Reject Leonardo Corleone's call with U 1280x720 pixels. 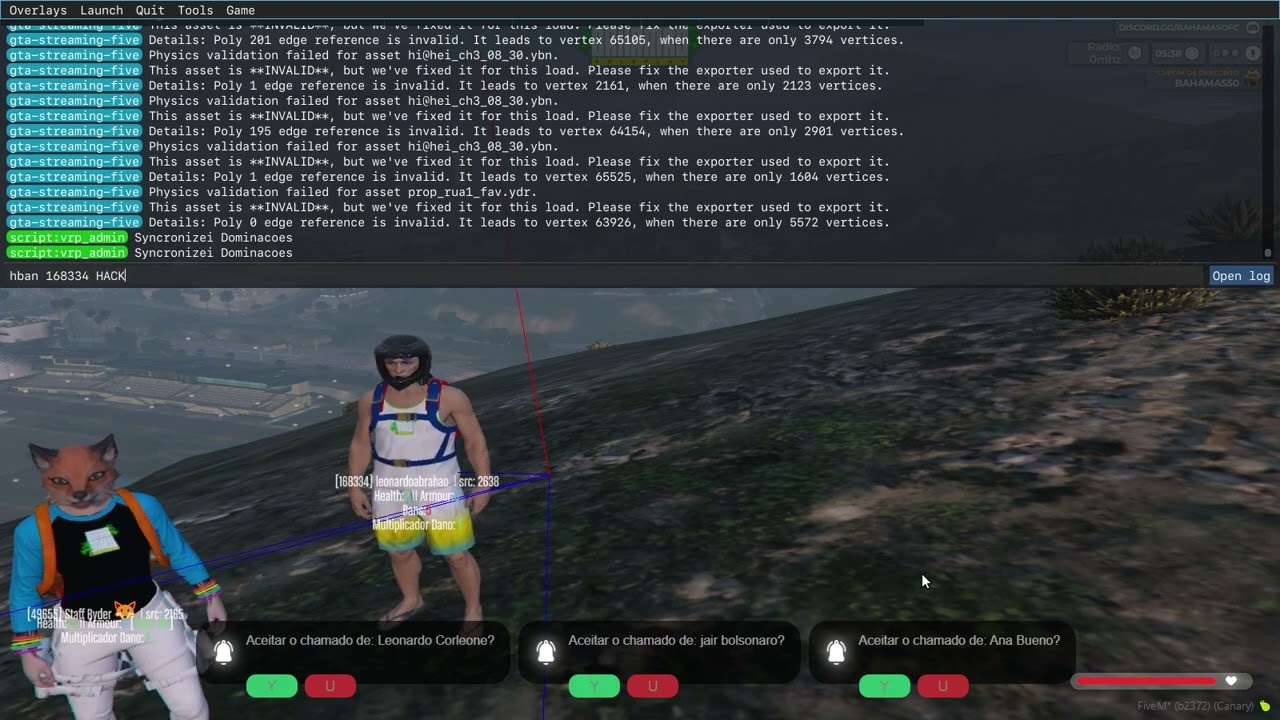point(330,686)
